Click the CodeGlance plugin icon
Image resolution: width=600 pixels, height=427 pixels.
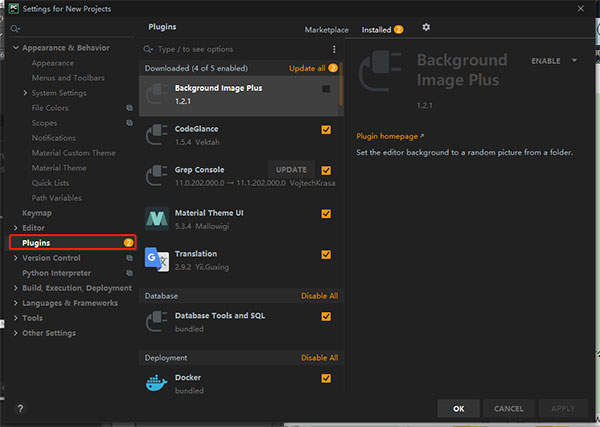157,135
